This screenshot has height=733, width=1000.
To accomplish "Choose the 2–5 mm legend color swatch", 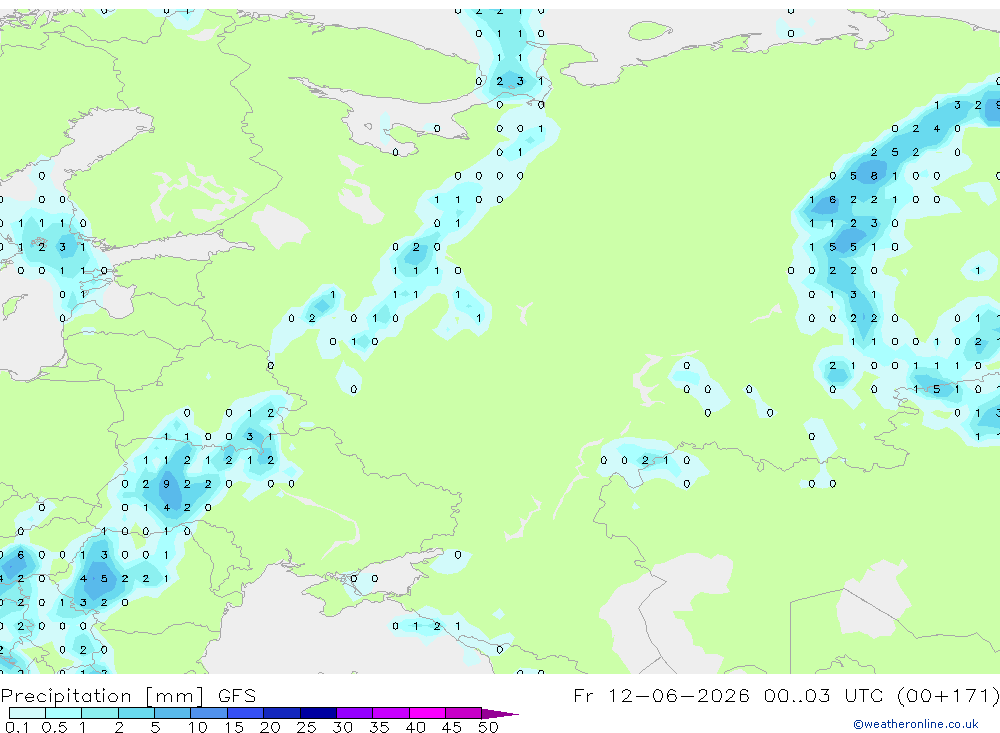I will [136, 713].
